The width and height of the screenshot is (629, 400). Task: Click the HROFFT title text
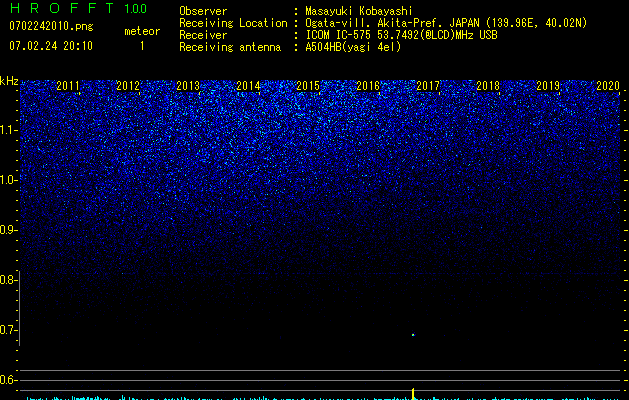62,8
